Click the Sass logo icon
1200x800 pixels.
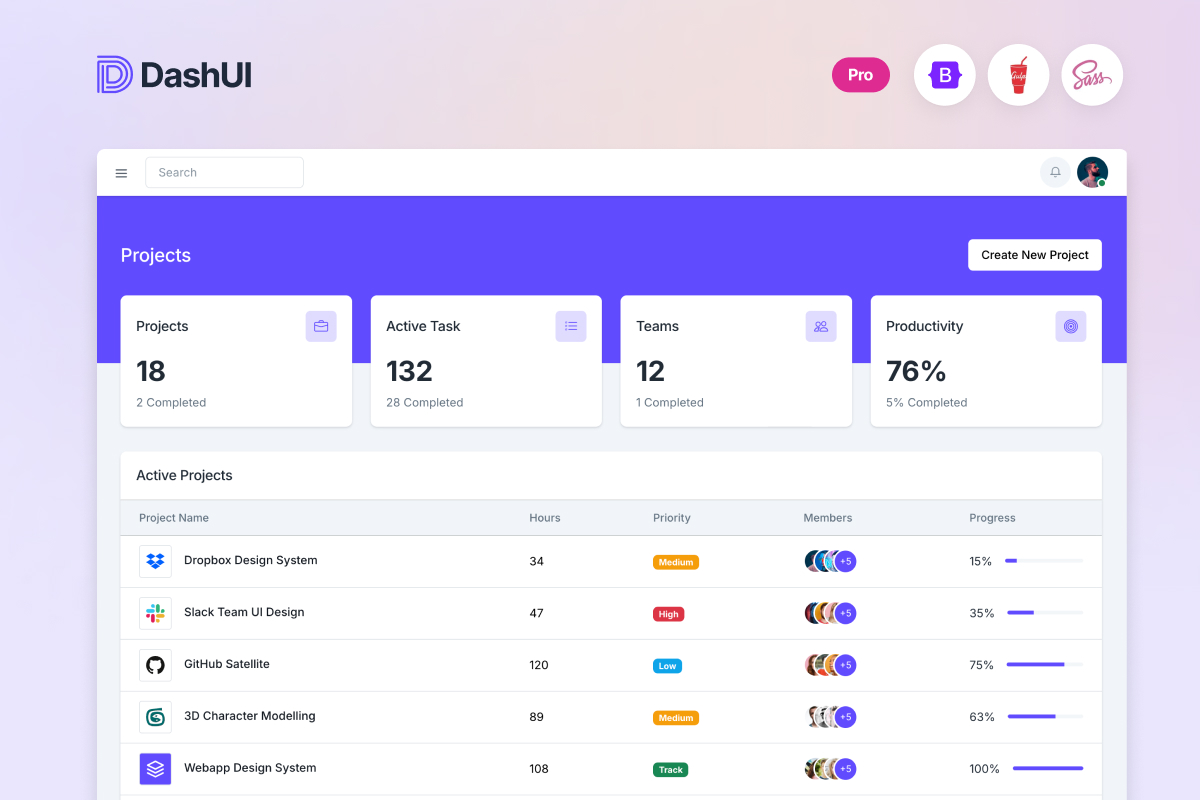pyautogui.click(x=1092, y=75)
